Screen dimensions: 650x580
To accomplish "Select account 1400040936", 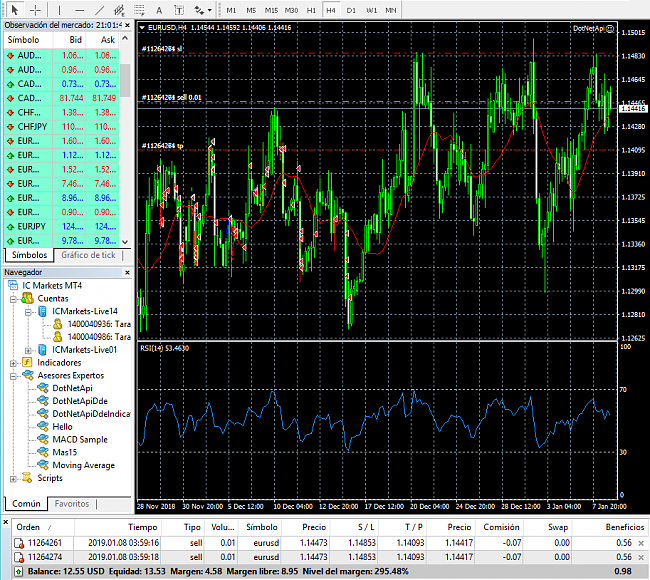I will 99,324.
